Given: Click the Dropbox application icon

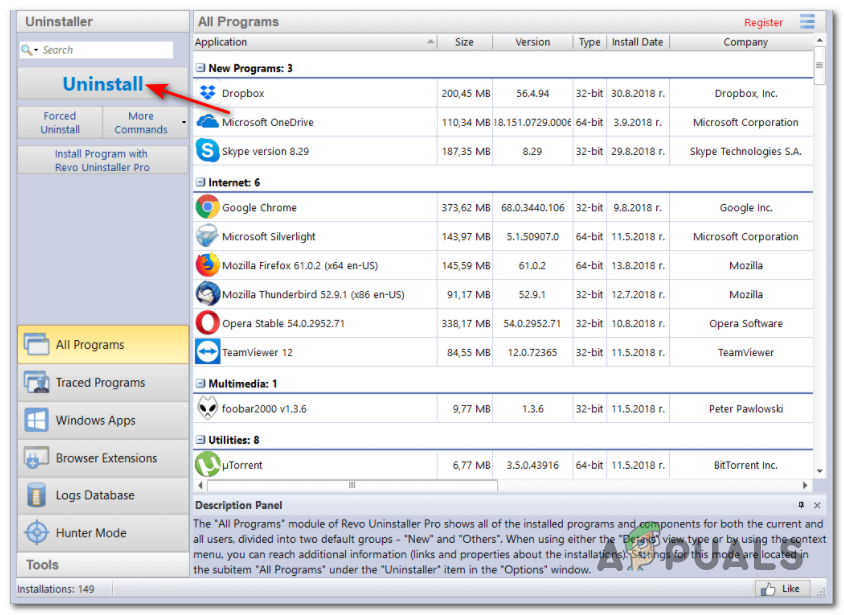Looking at the screenshot, I should [x=207, y=93].
